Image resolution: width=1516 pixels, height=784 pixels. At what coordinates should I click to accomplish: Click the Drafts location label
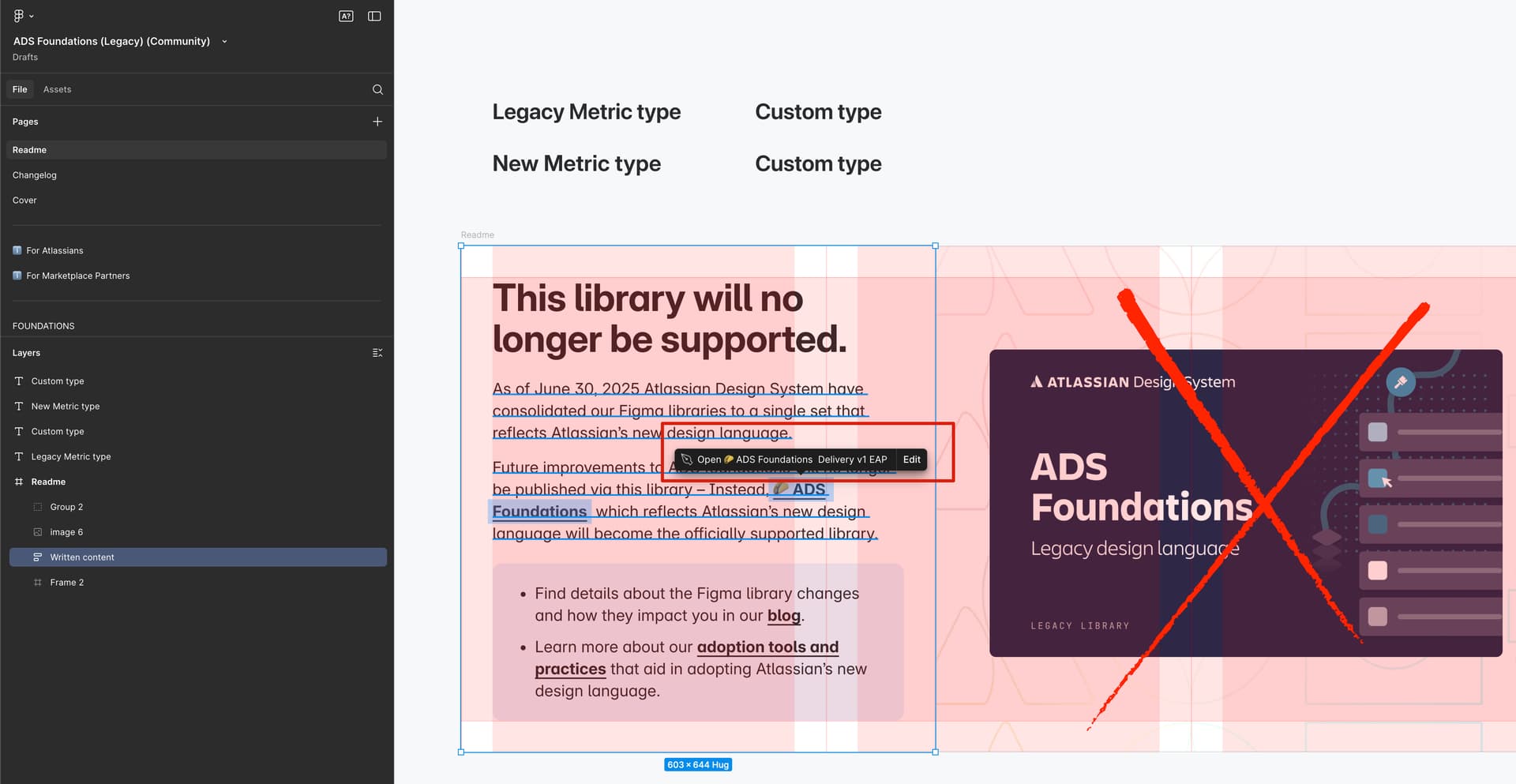pos(25,57)
